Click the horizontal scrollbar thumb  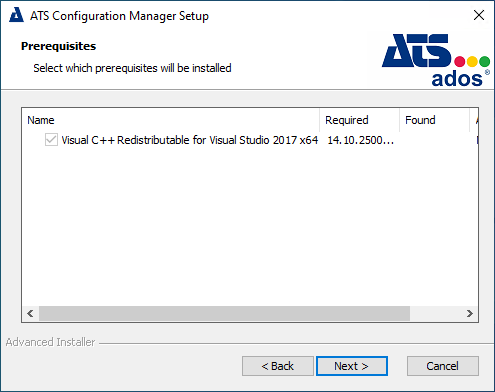[224, 314]
